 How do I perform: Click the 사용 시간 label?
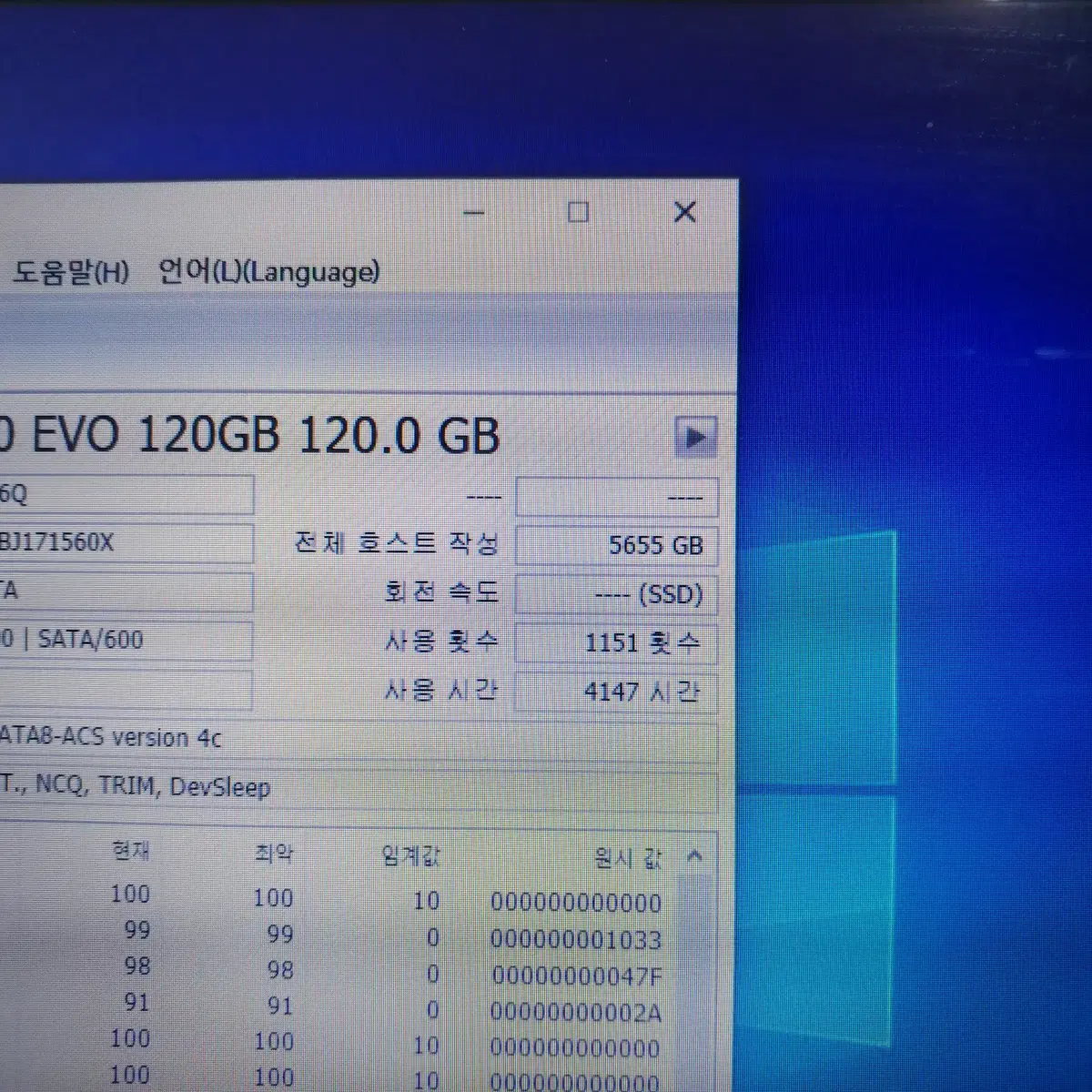click(x=441, y=691)
